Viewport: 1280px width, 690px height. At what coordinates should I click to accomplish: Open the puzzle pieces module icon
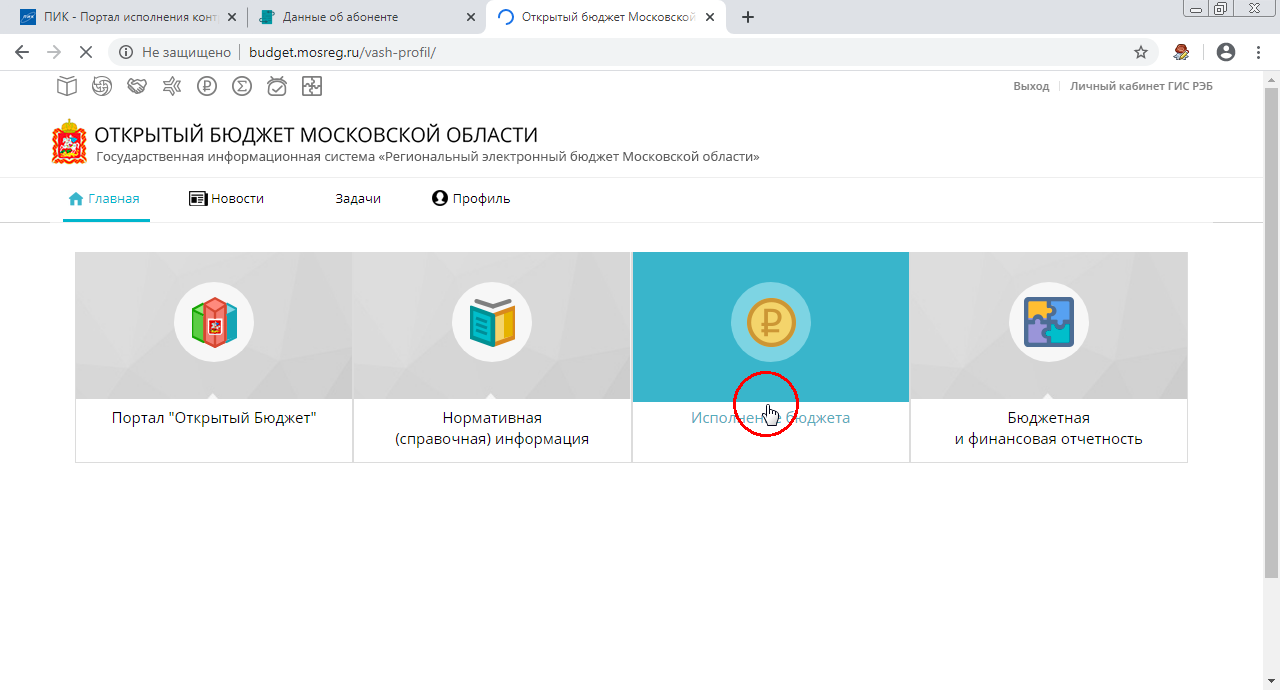tap(311, 86)
